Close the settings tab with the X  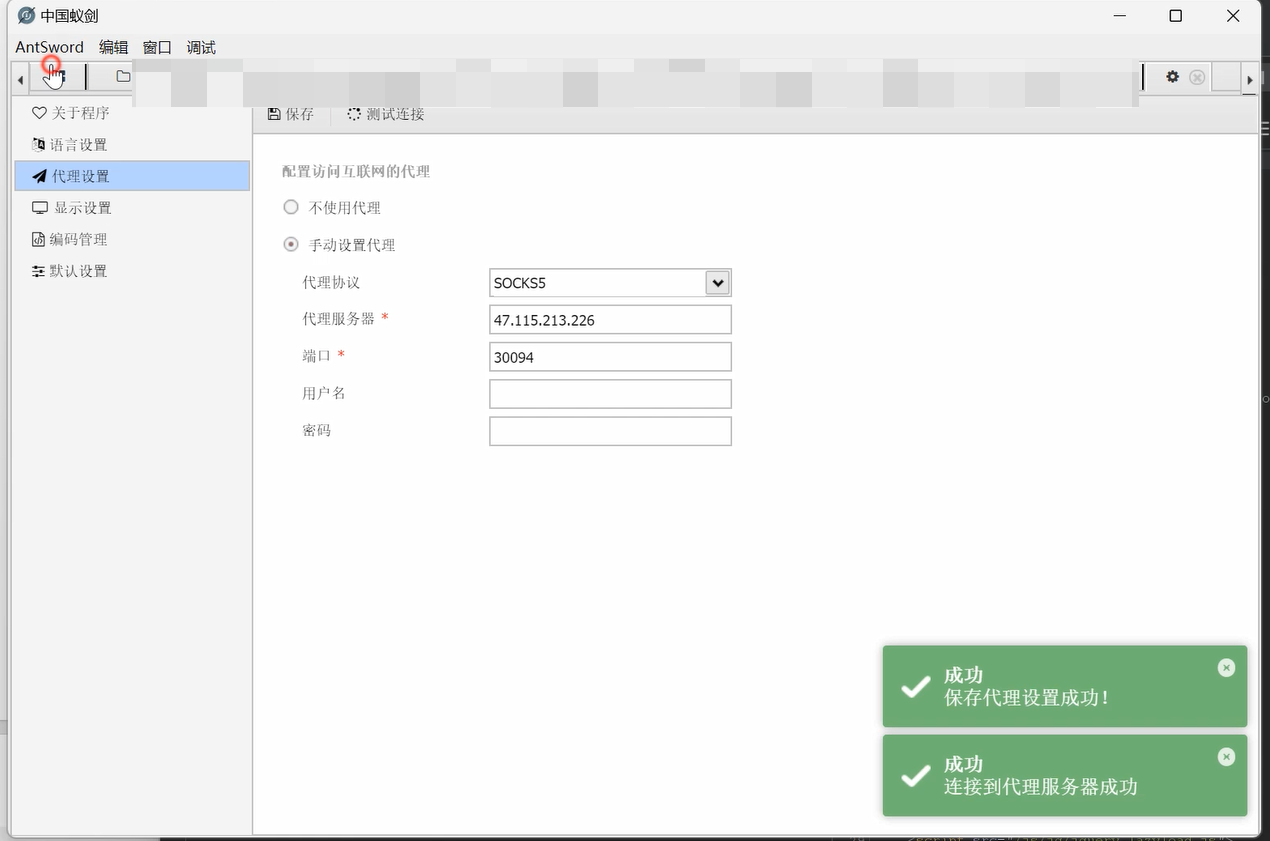pyautogui.click(x=1197, y=77)
